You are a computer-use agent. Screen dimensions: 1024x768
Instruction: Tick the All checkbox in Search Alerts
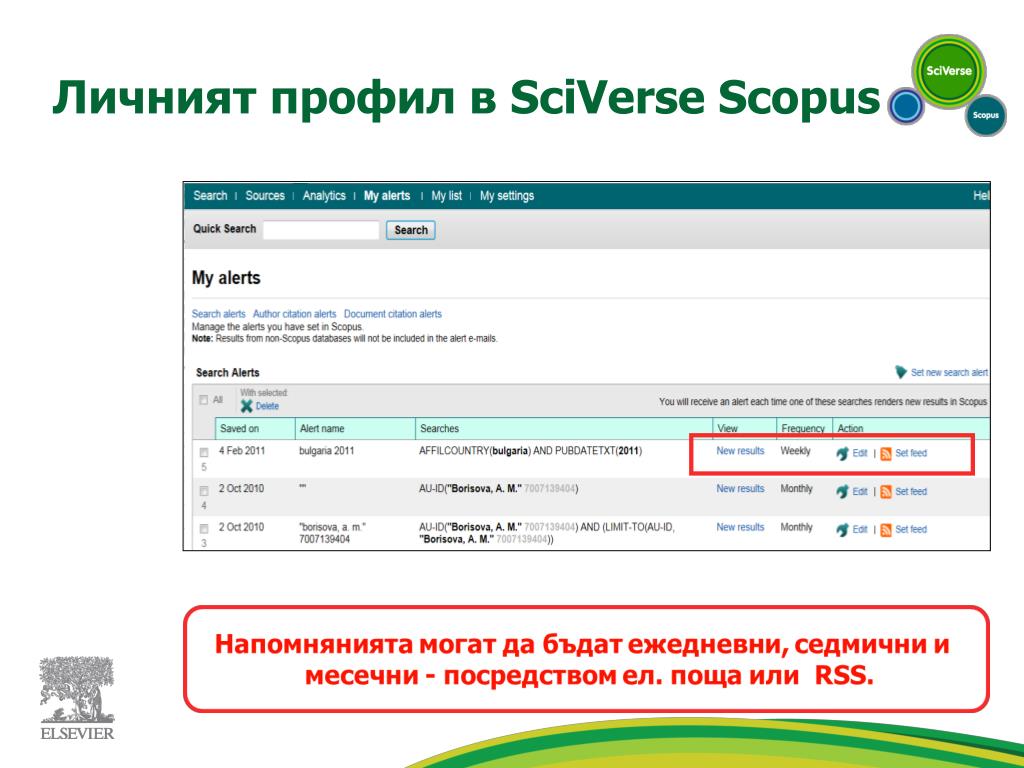pos(204,400)
